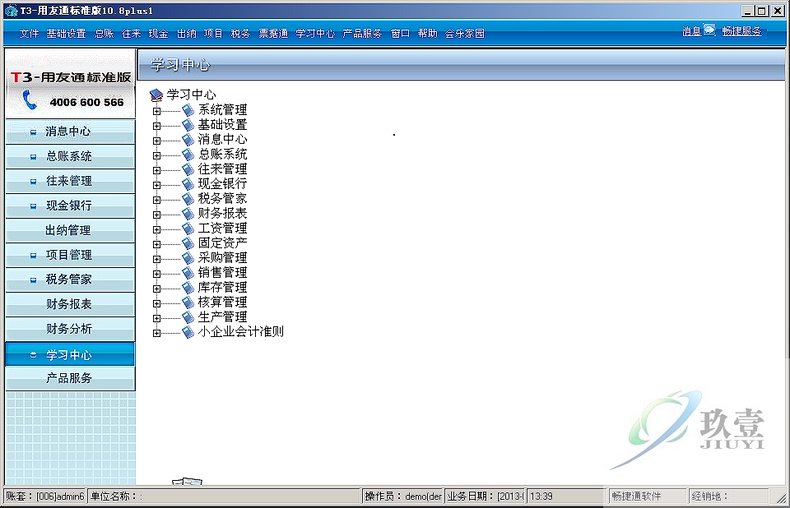Expand the 工资管理 tree node

point(157,229)
